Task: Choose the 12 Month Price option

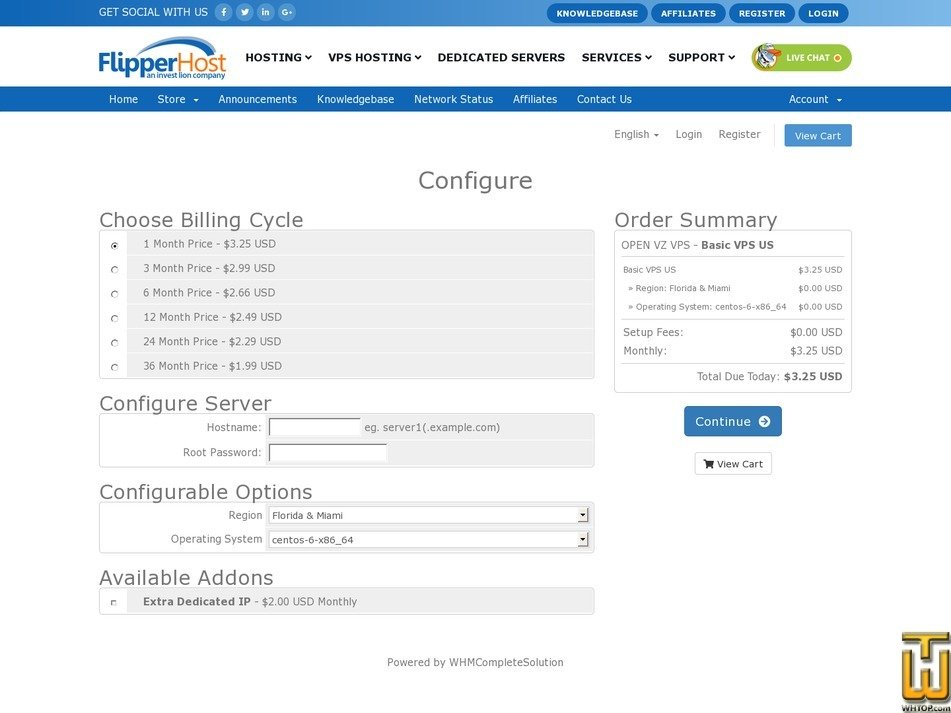Action: pyautogui.click(x=114, y=317)
